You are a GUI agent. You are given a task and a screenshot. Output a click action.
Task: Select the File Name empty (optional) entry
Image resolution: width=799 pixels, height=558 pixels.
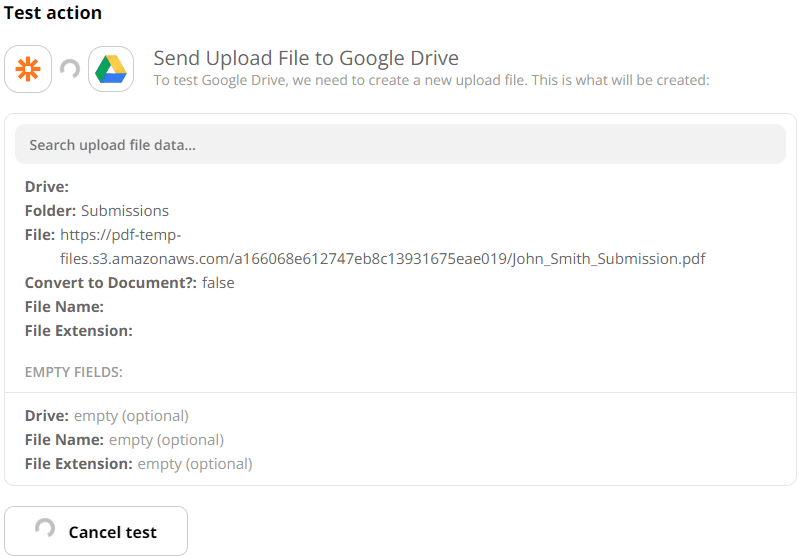pos(124,440)
